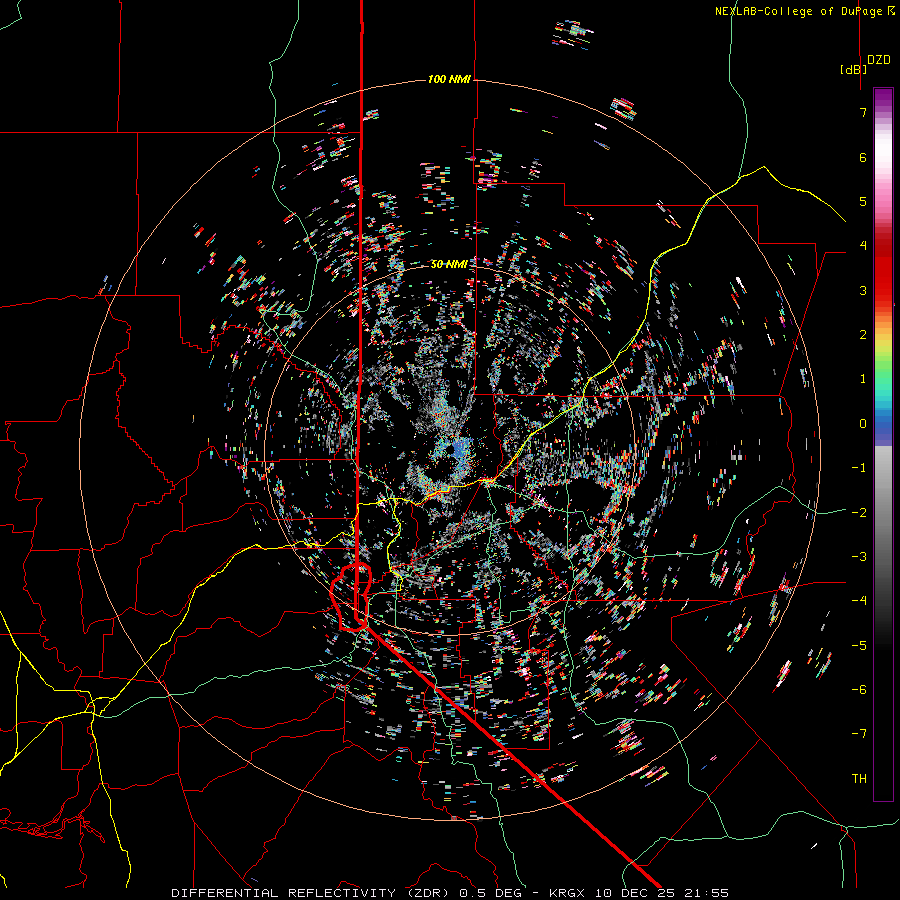Select the 21:55 timestamp in the footer
Viewport: 900px width, 900px height.
707,893
